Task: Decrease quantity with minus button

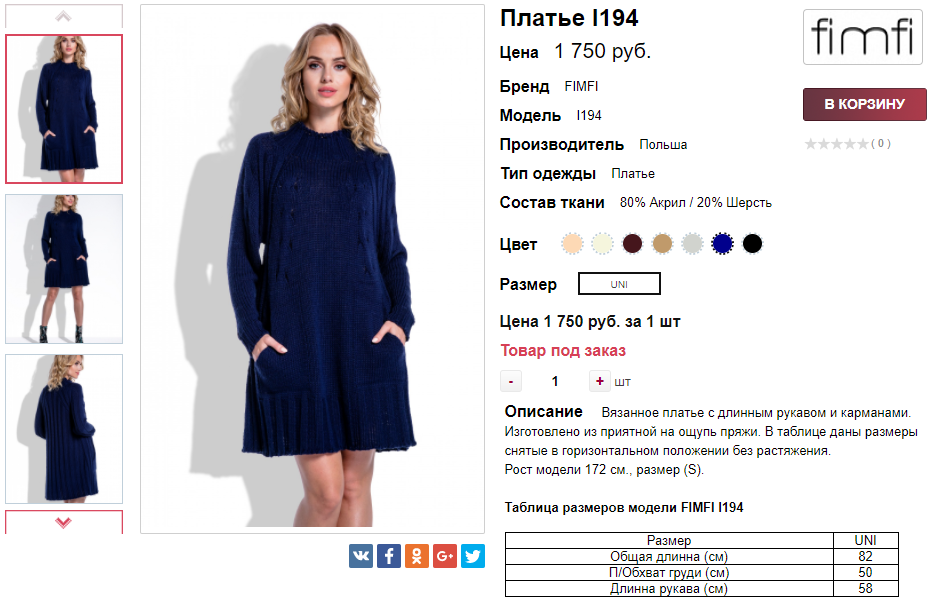Action: (511, 381)
